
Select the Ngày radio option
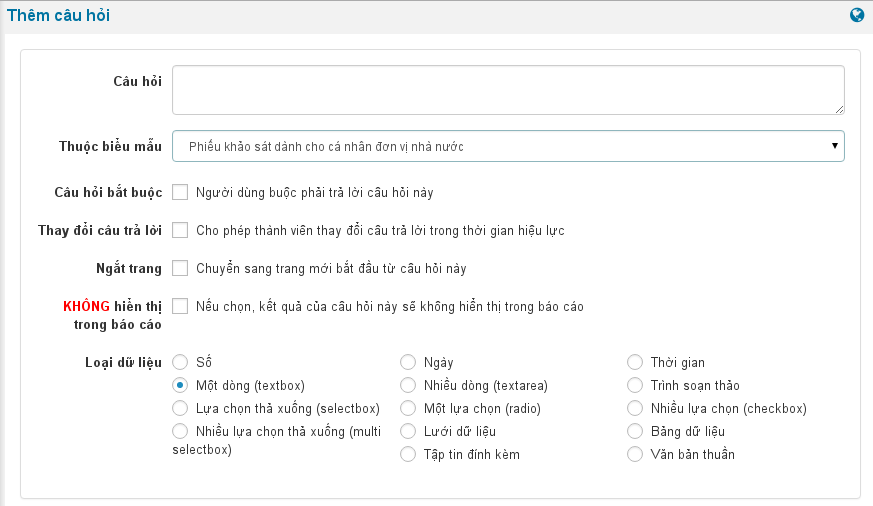point(408,362)
